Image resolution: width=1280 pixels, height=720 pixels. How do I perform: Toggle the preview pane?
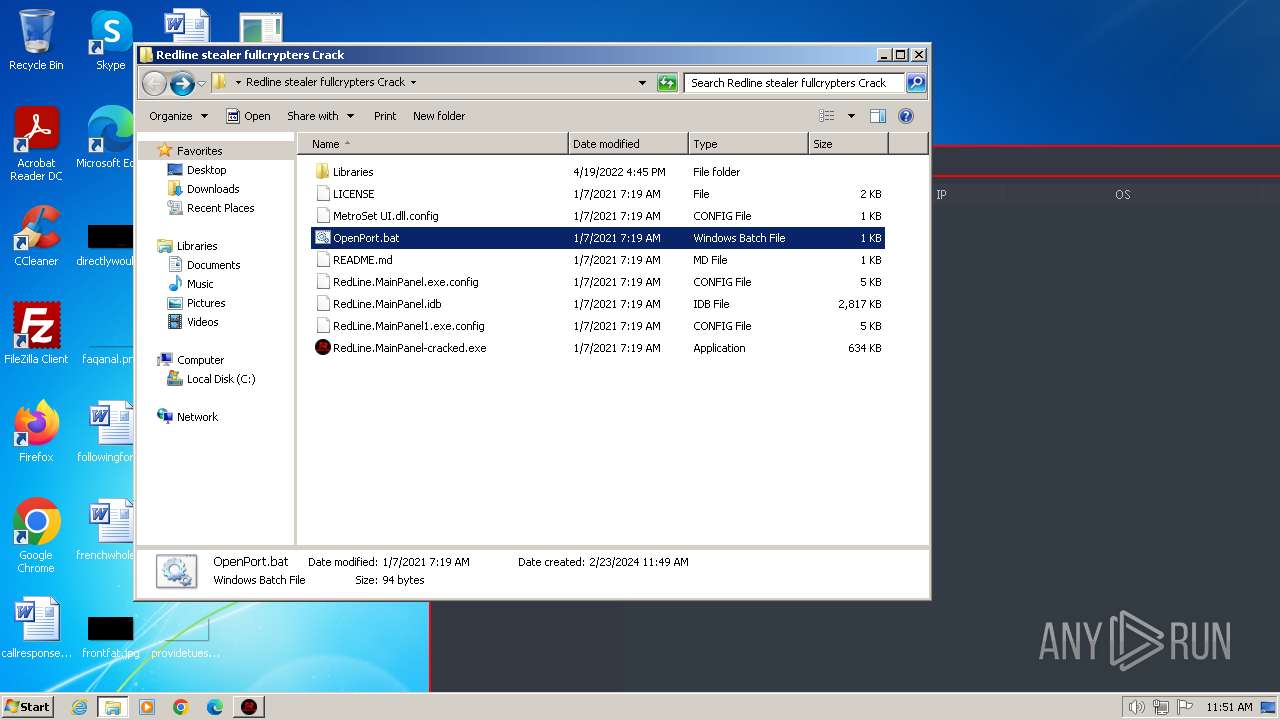878,116
